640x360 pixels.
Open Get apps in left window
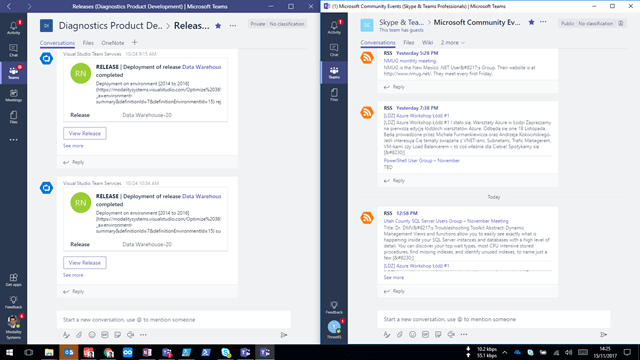pyautogui.click(x=13, y=280)
